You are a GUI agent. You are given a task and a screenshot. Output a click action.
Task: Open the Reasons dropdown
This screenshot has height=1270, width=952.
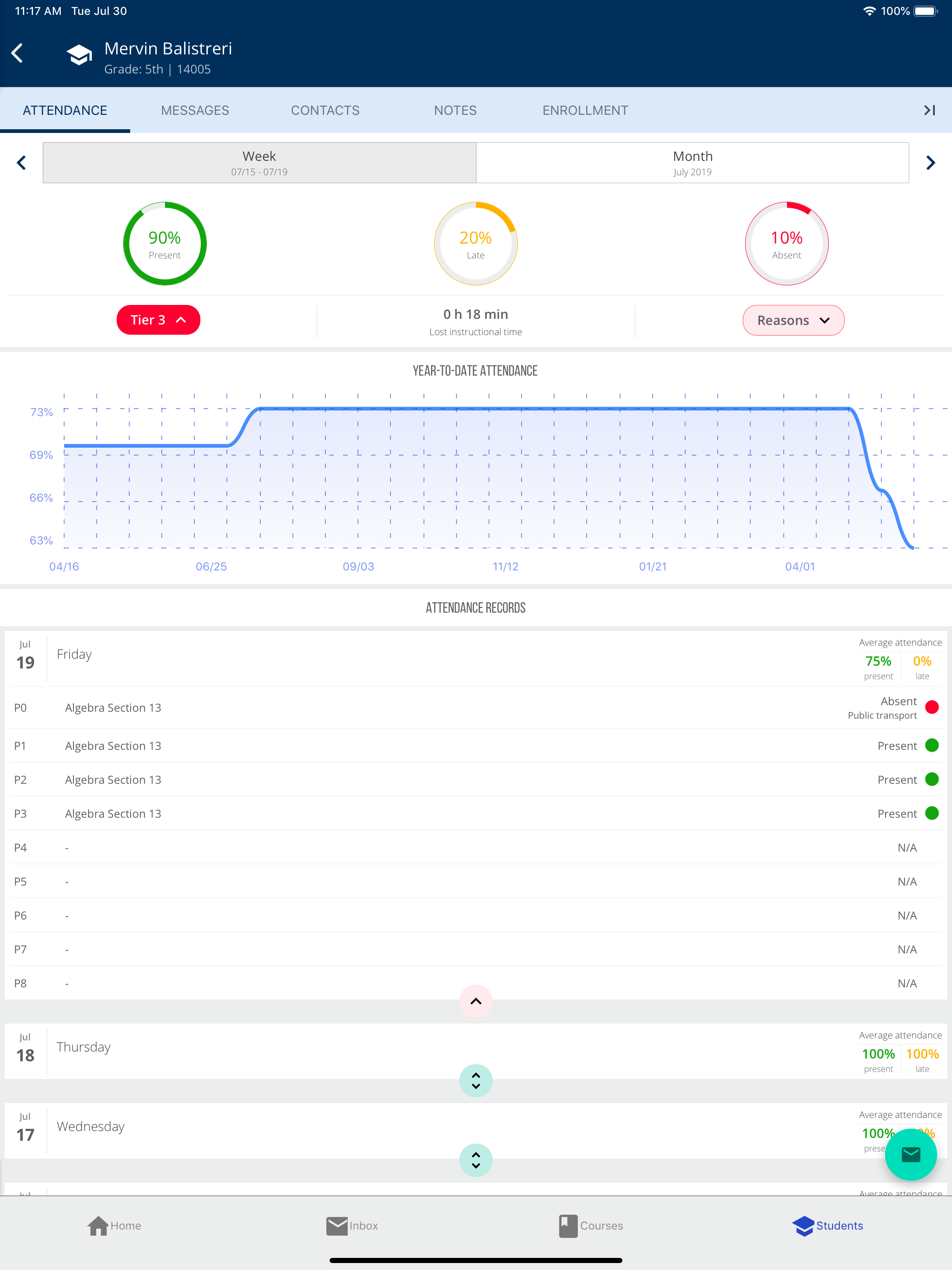tap(793, 320)
